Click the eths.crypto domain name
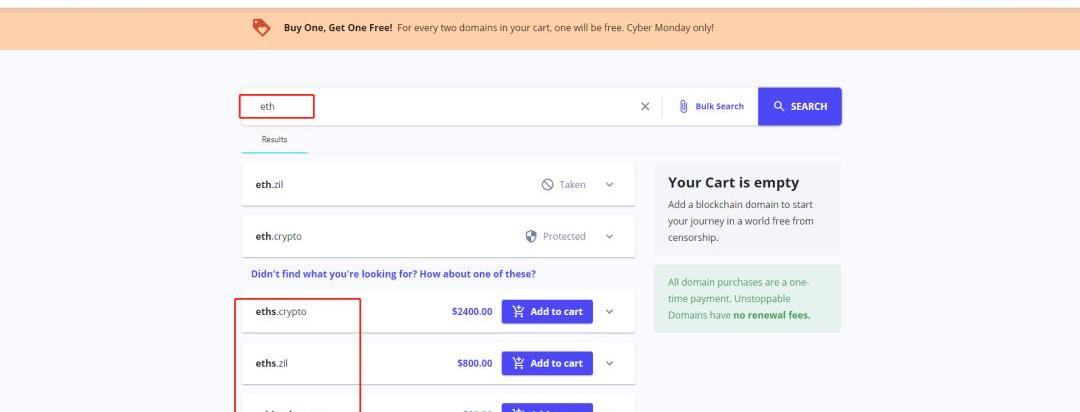This screenshot has height=412, width=1080. click(x=281, y=312)
